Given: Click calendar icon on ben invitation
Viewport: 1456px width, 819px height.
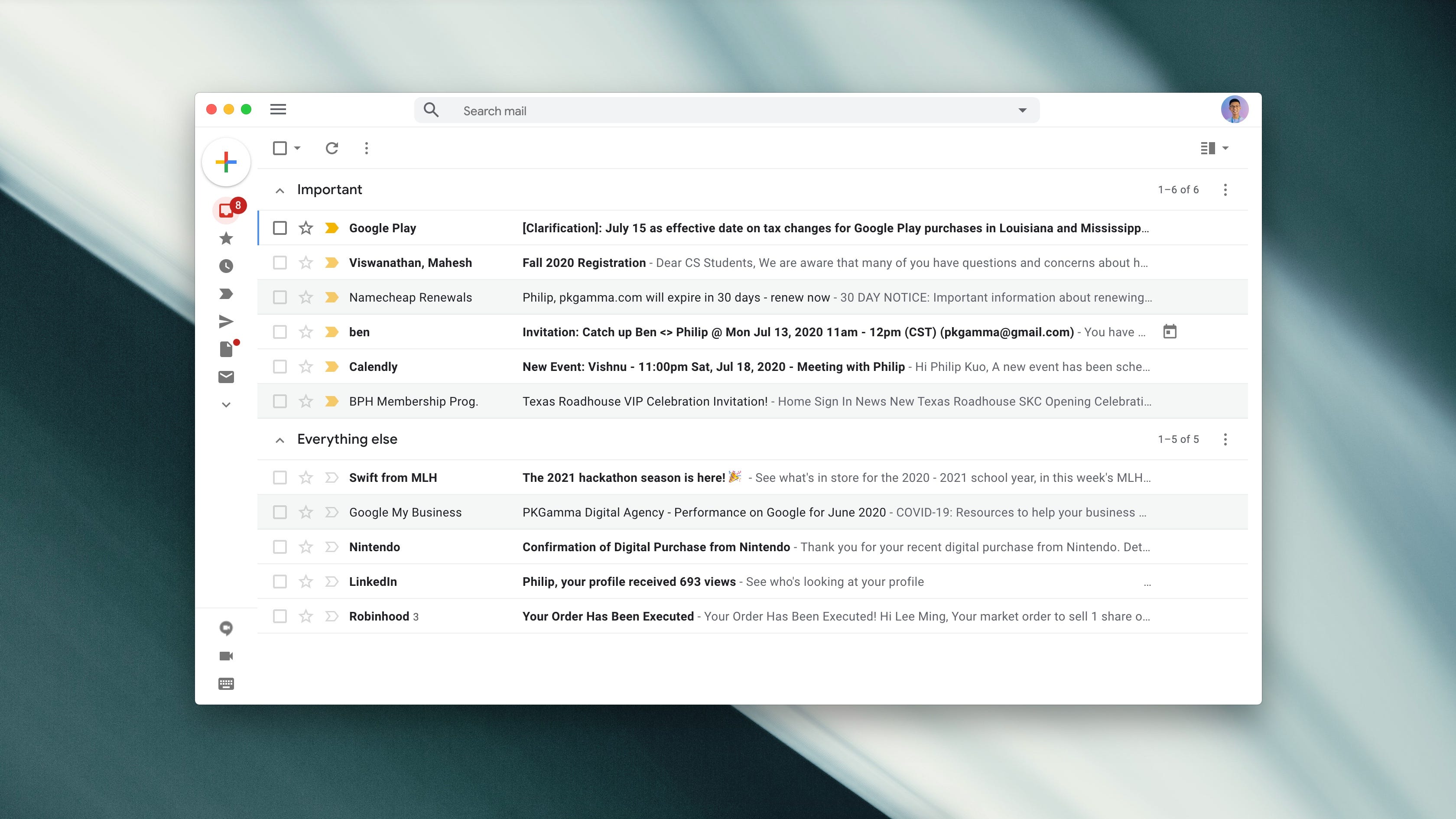Looking at the screenshot, I should (x=1170, y=332).
